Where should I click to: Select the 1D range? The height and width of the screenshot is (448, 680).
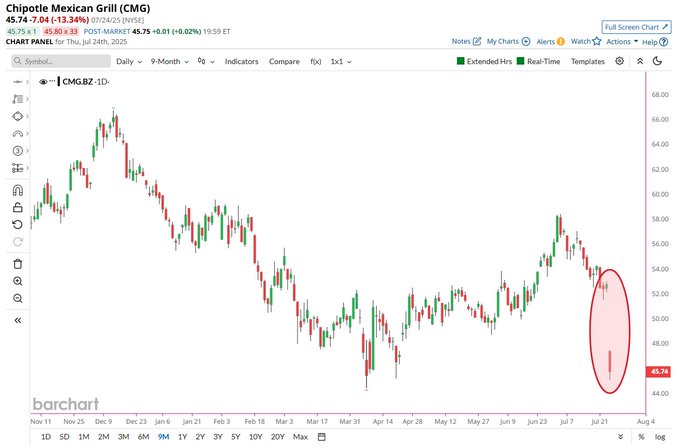click(46, 437)
